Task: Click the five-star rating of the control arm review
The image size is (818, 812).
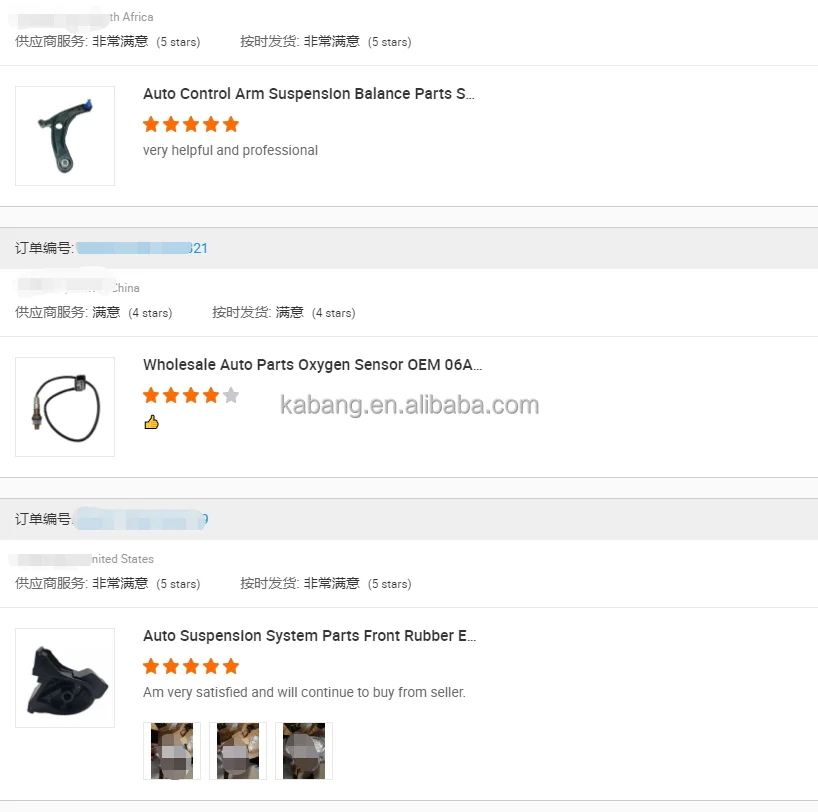Action: (191, 124)
